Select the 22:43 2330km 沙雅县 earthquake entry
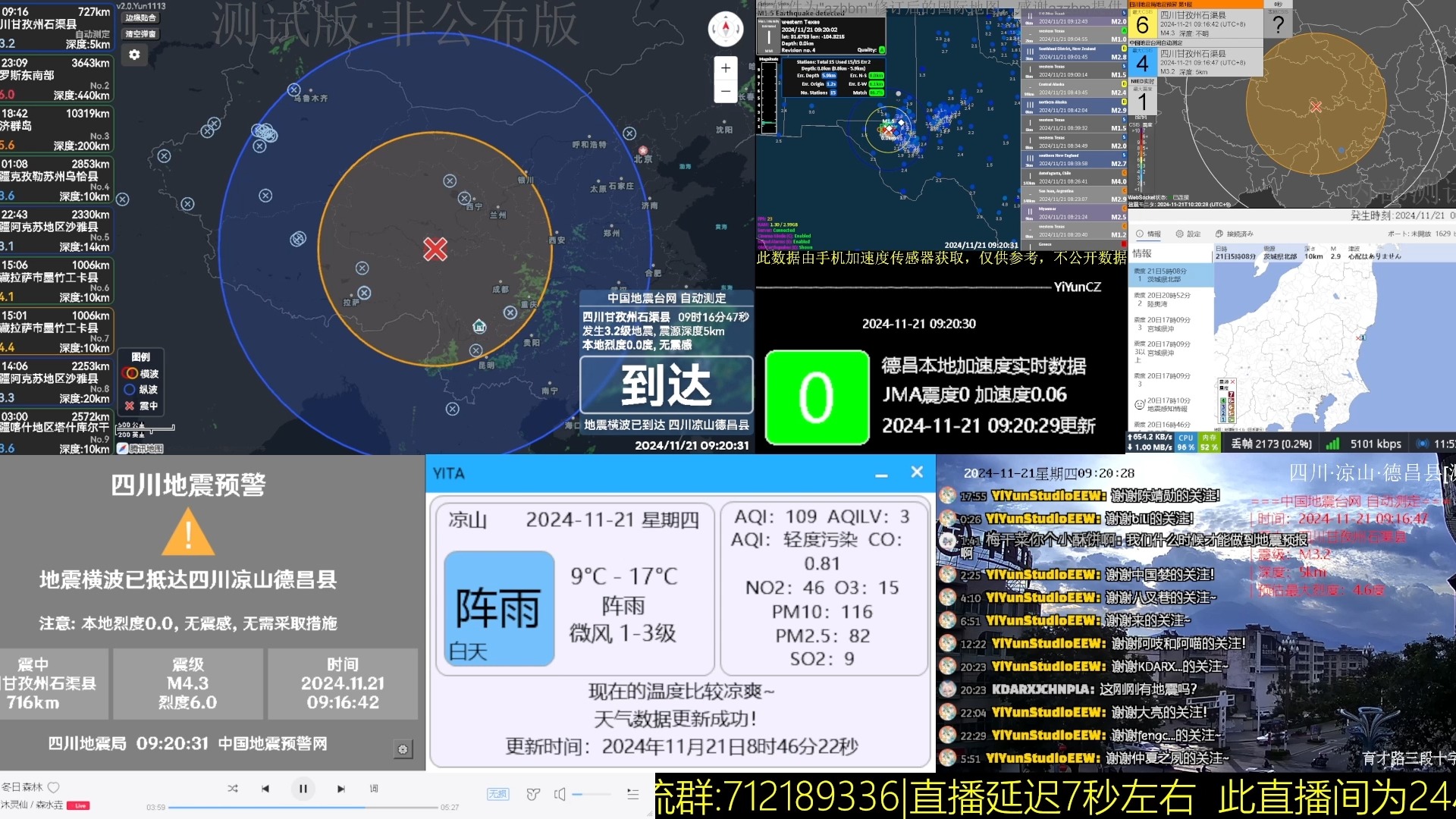The width and height of the screenshot is (1456, 819). [56, 230]
